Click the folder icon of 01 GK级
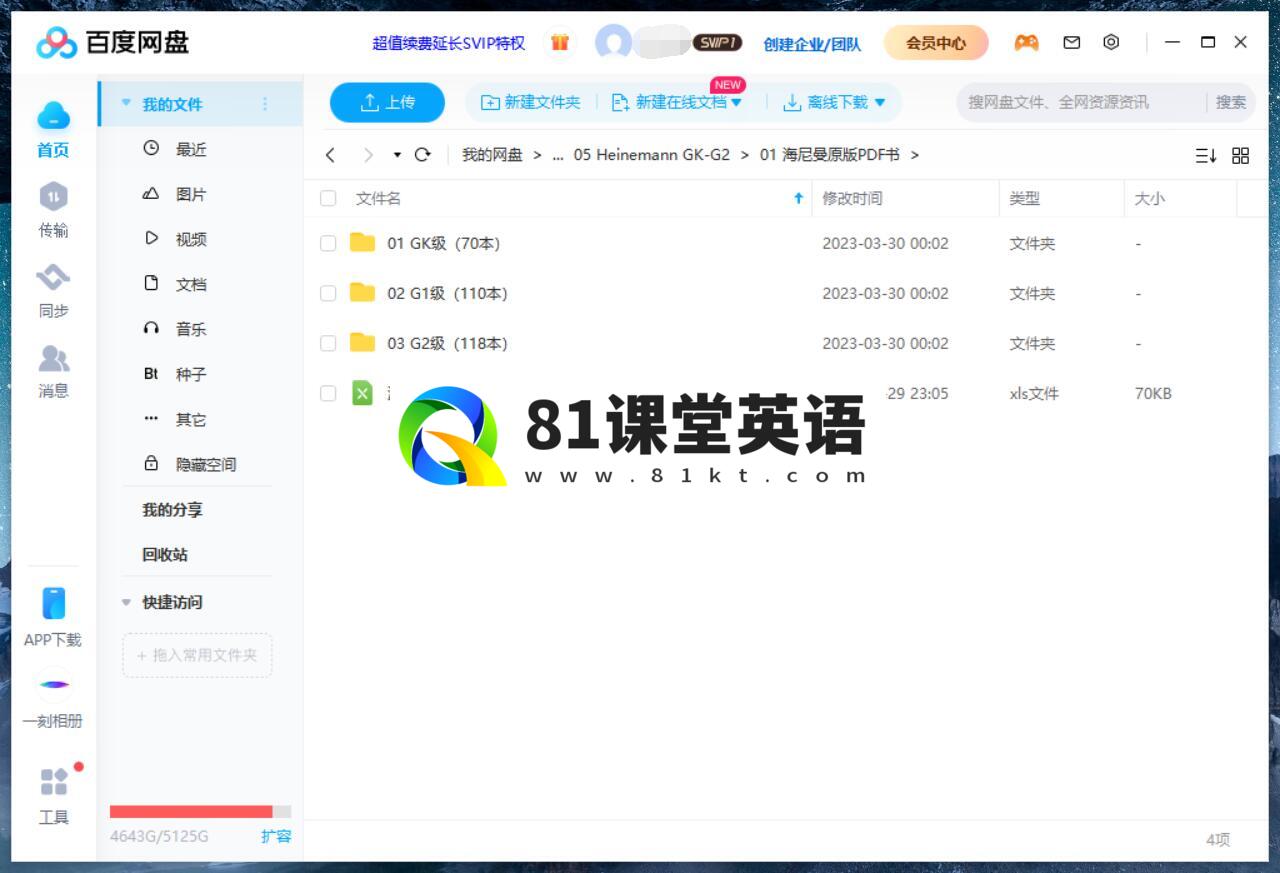The height and width of the screenshot is (873, 1280). click(362, 243)
